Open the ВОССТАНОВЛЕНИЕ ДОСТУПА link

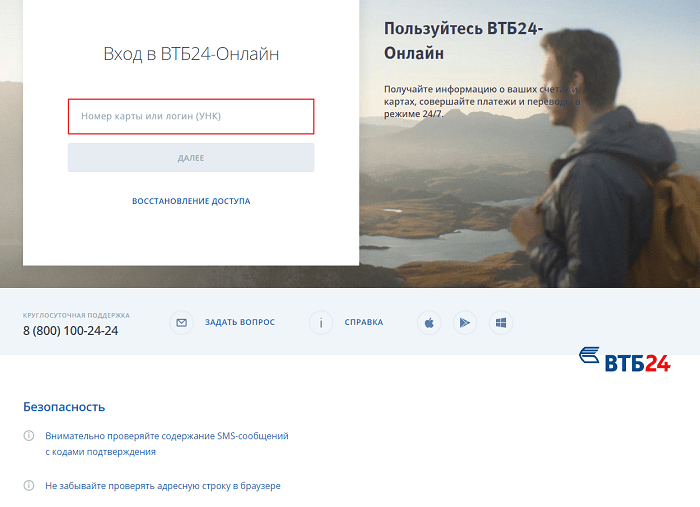point(191,201)
